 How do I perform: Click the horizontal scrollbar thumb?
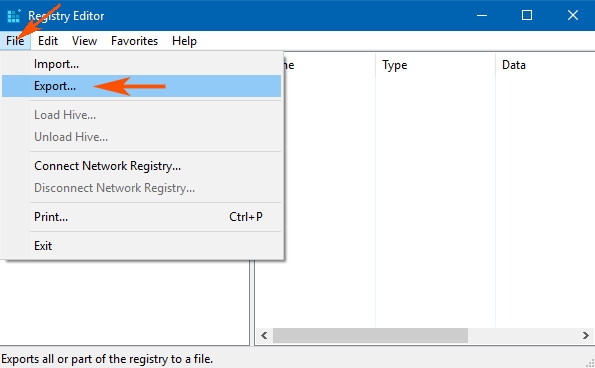pyautogui.click(x=370, y=336)
